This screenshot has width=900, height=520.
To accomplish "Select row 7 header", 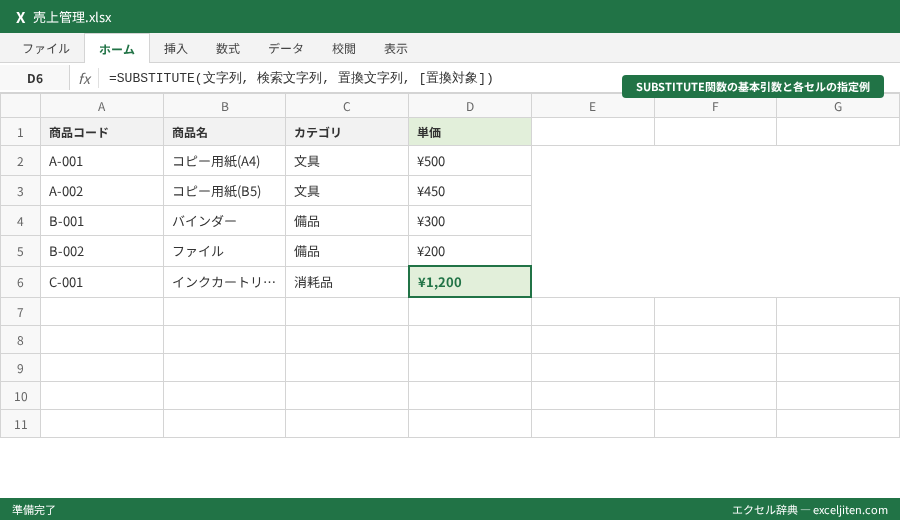I will 20,312.
